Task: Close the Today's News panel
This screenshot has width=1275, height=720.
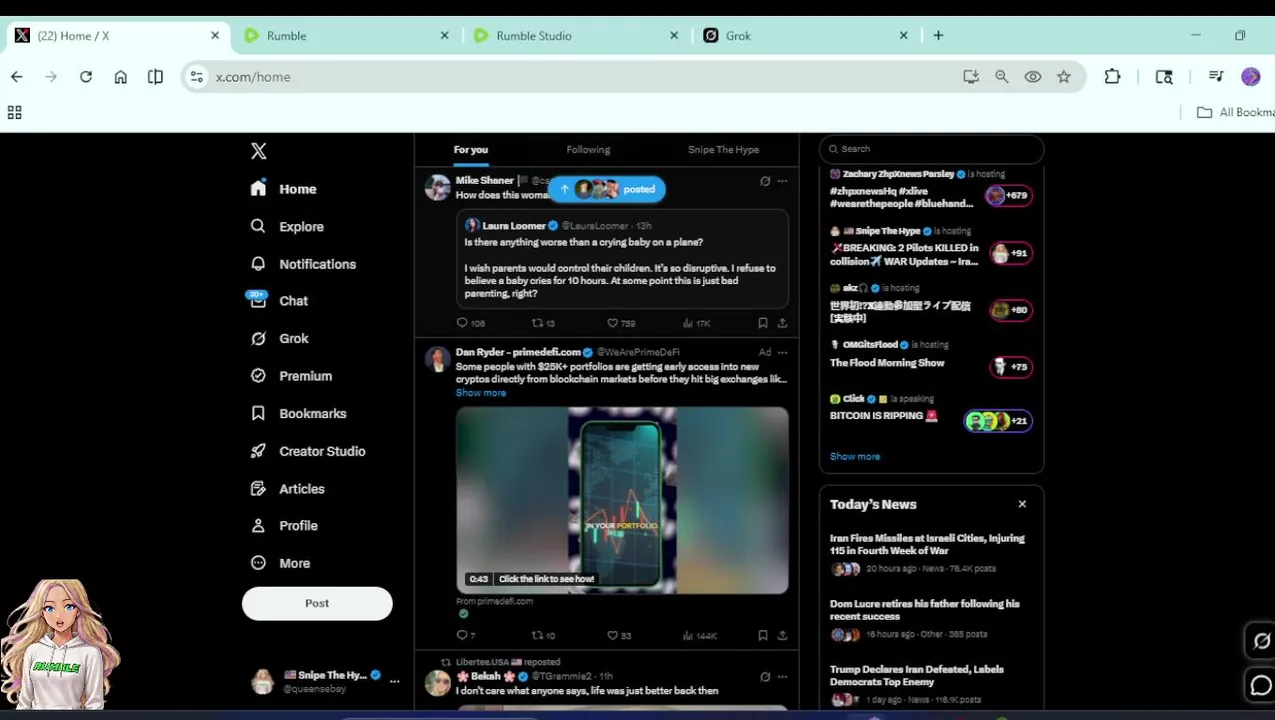Action: [x=1022, y=504]
